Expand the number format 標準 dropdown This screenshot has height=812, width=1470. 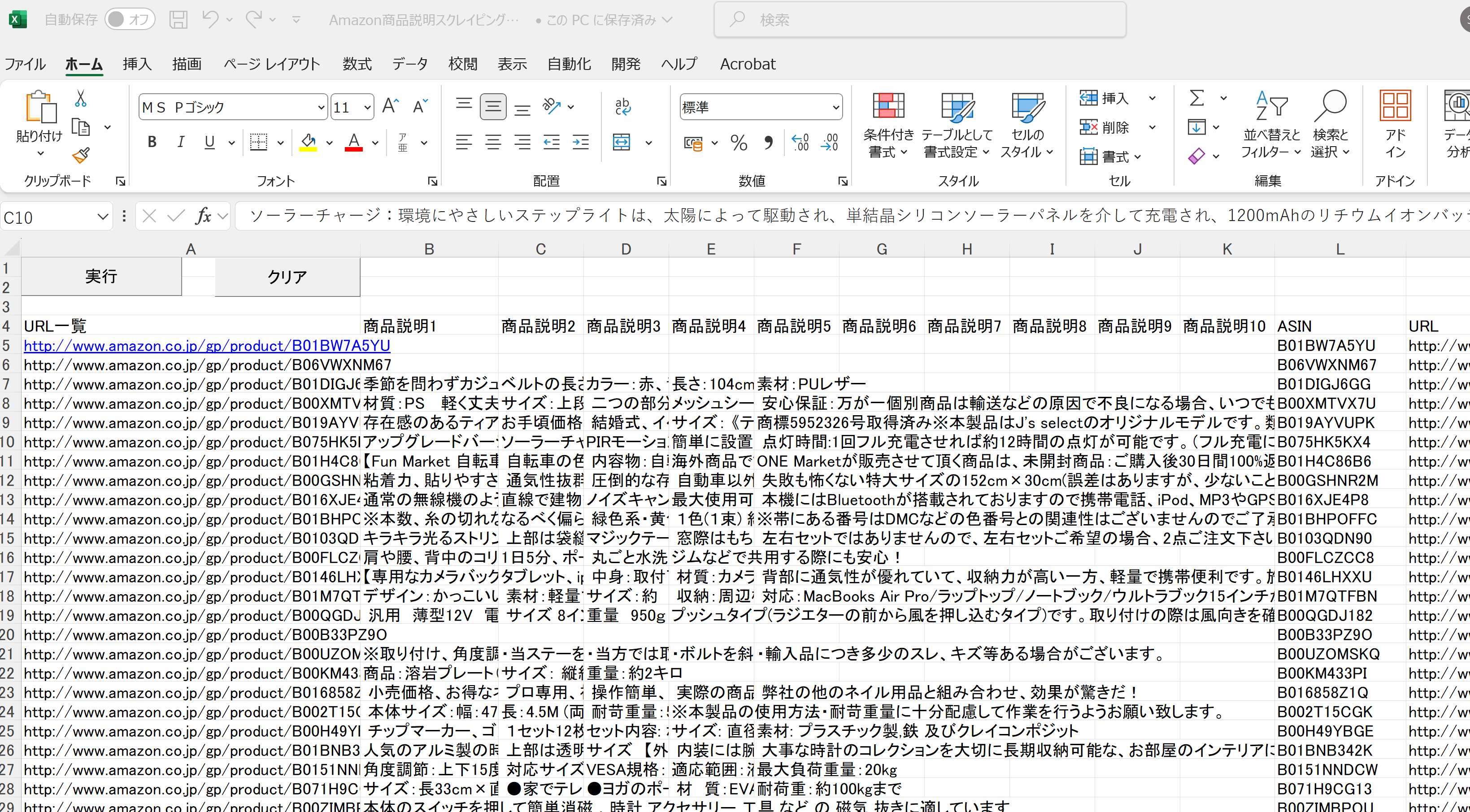pos(835,107)
